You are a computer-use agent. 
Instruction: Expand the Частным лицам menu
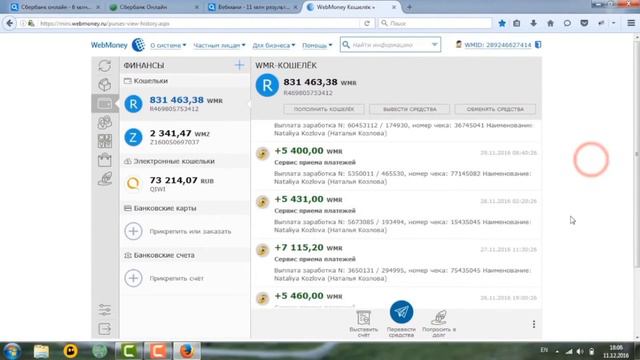coord(219,45)
